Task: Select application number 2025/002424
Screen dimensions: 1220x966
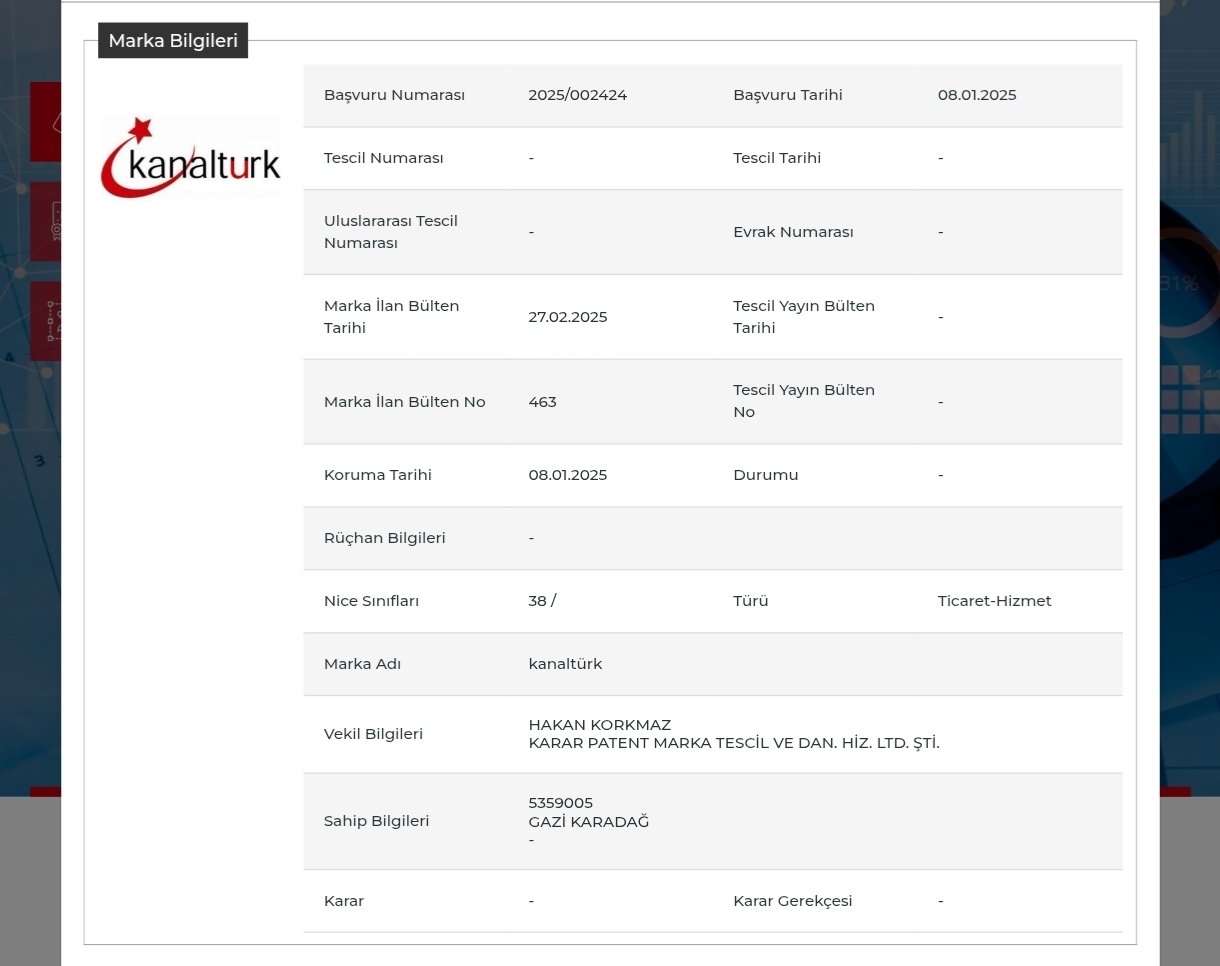Action: click(x=577, y=95)
